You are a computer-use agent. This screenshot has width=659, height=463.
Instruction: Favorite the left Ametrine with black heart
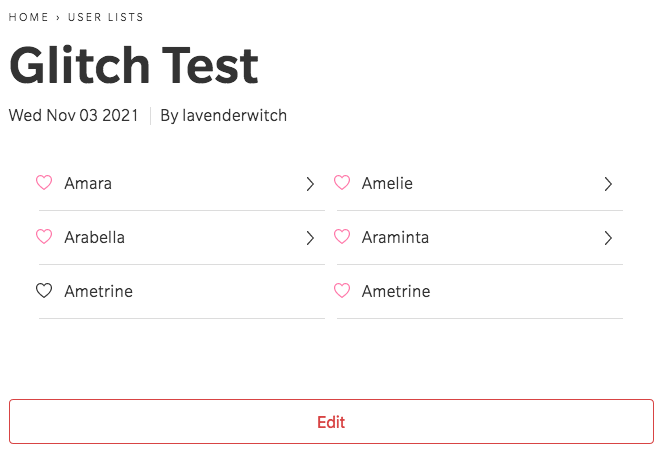click(44, 291)
